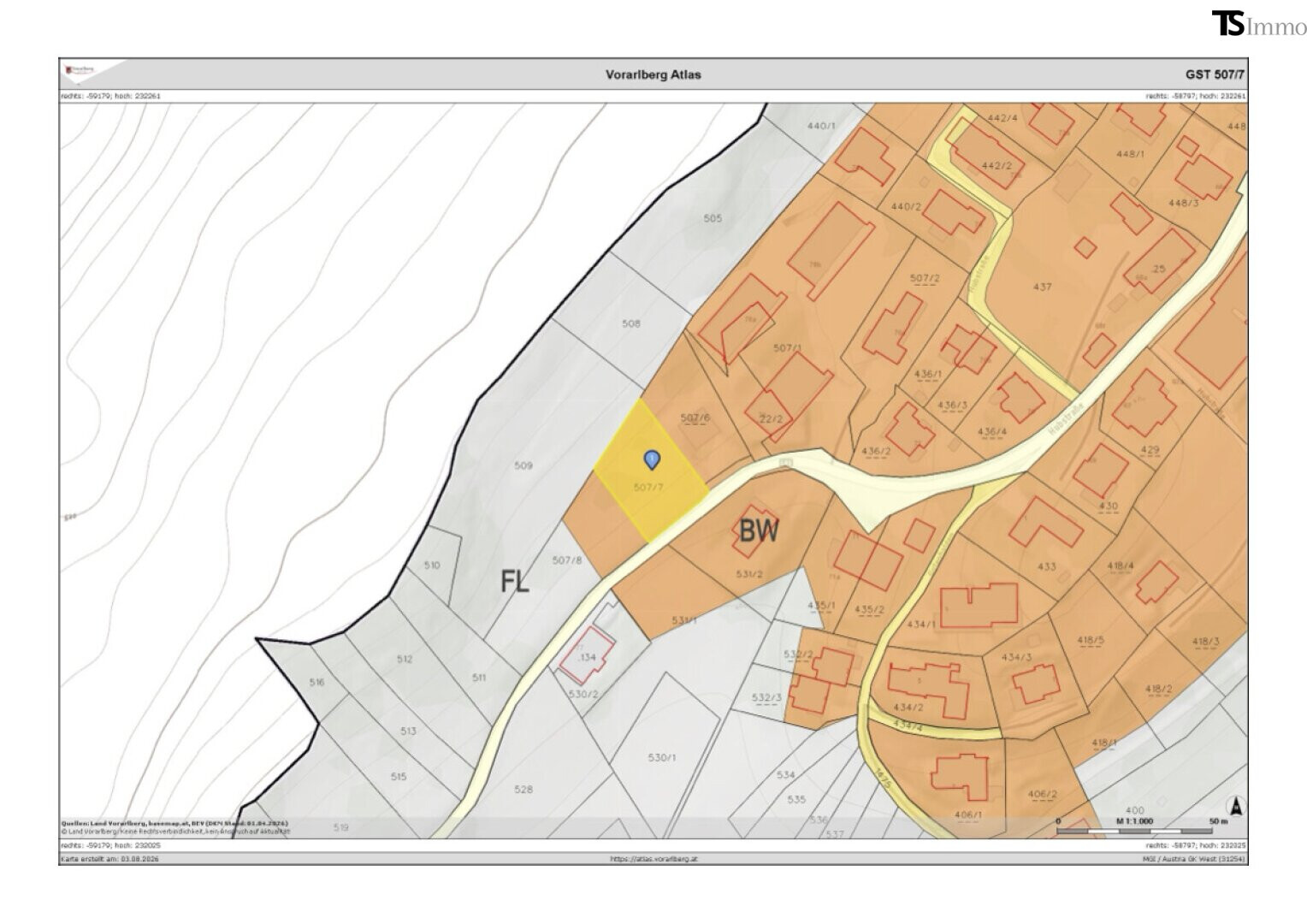Click parcel number 437

1042,287
